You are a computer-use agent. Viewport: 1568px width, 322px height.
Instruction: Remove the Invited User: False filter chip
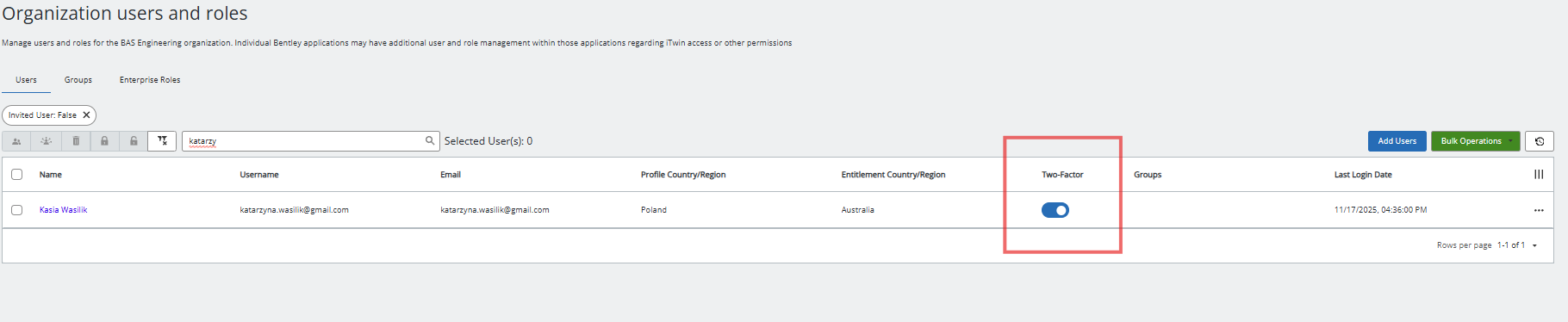coord(86,115)
